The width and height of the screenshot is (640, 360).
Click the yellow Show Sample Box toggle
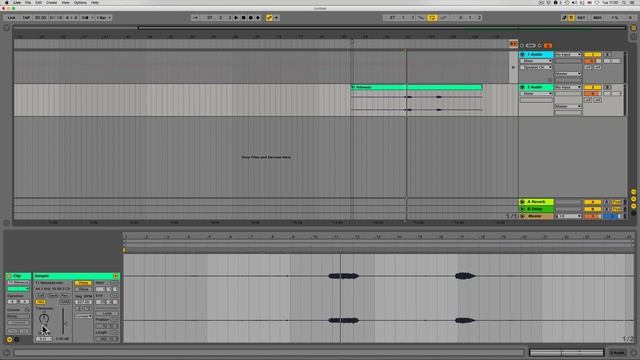tap(9, 339)
